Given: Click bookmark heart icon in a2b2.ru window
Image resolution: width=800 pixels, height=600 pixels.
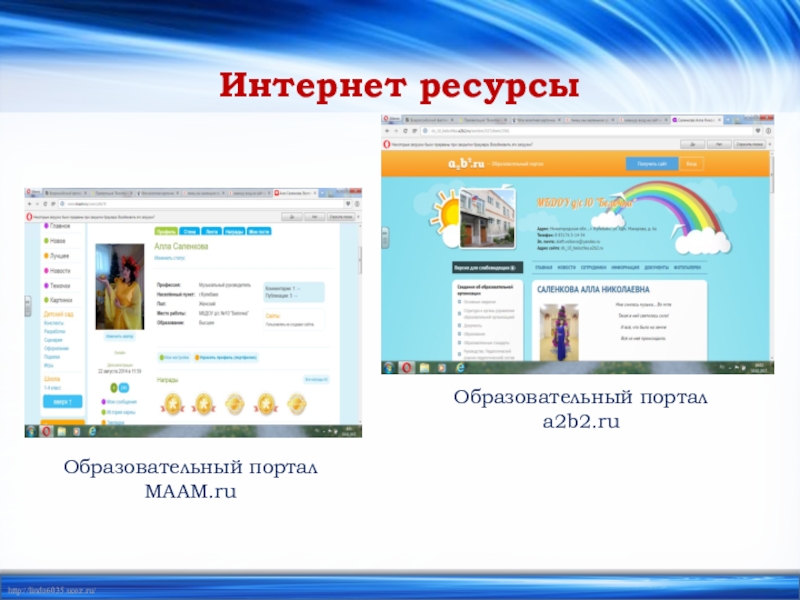Looking at the screenshot, I should click(x=758, y=131).
